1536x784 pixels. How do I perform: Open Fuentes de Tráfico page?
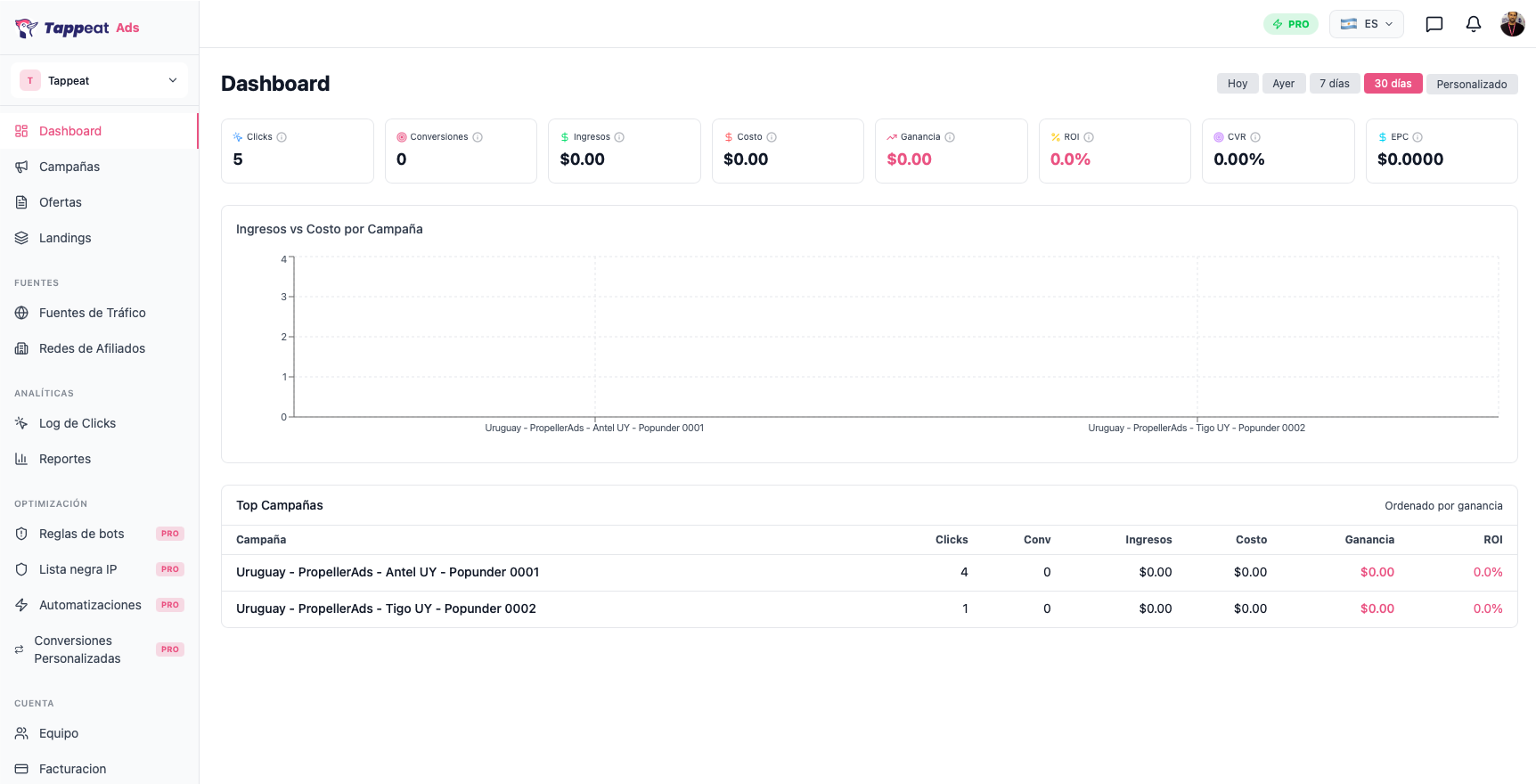pos(99,313)
